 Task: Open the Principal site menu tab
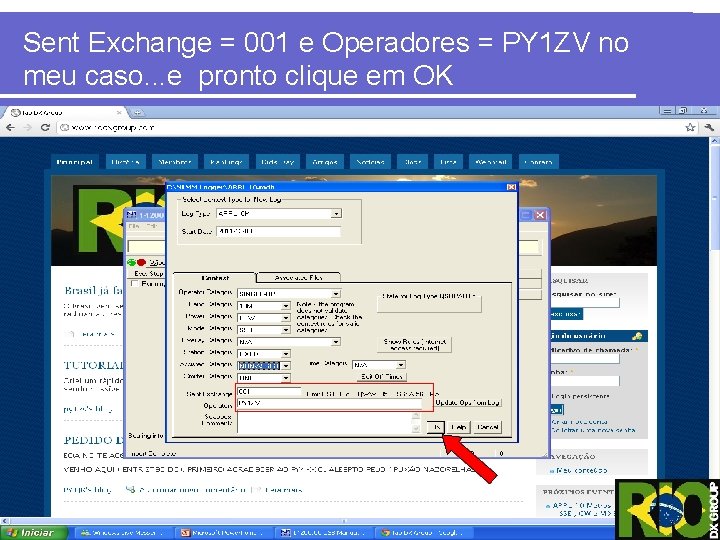tap(74, 162)
